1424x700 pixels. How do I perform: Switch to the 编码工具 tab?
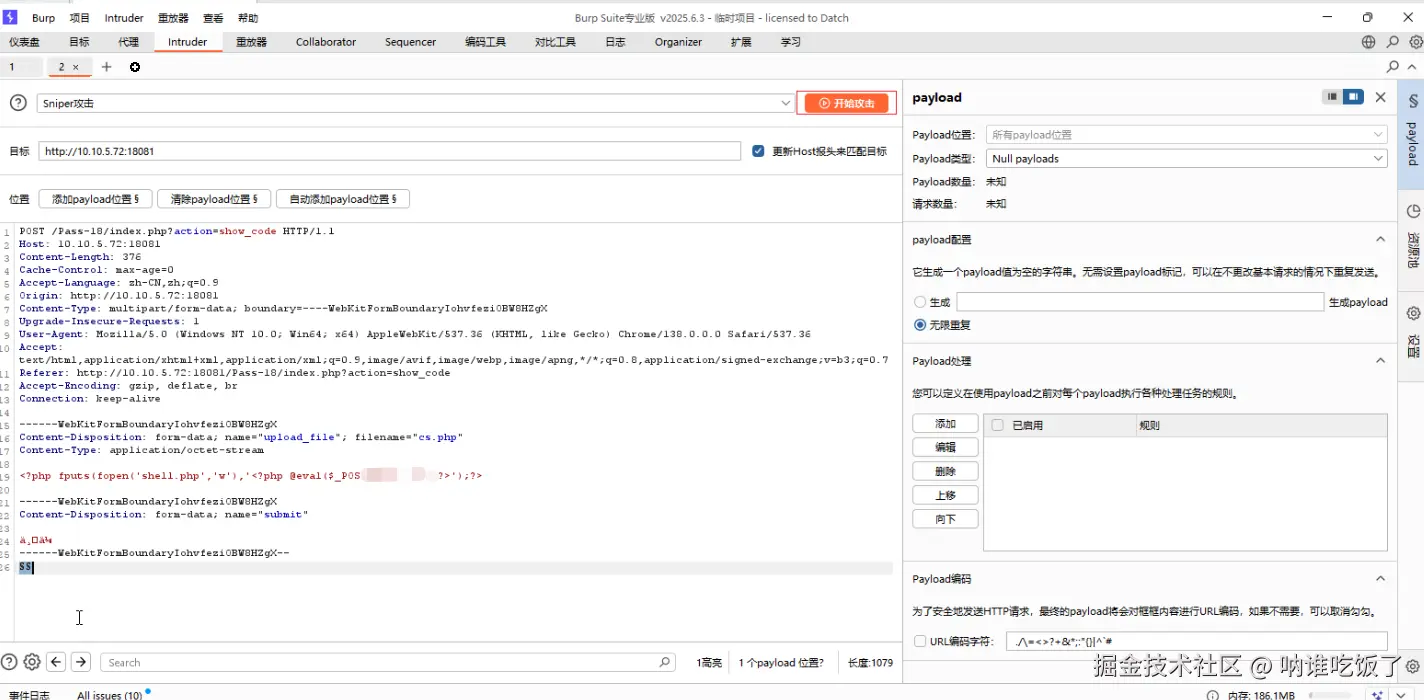click(x=486, y=42)
